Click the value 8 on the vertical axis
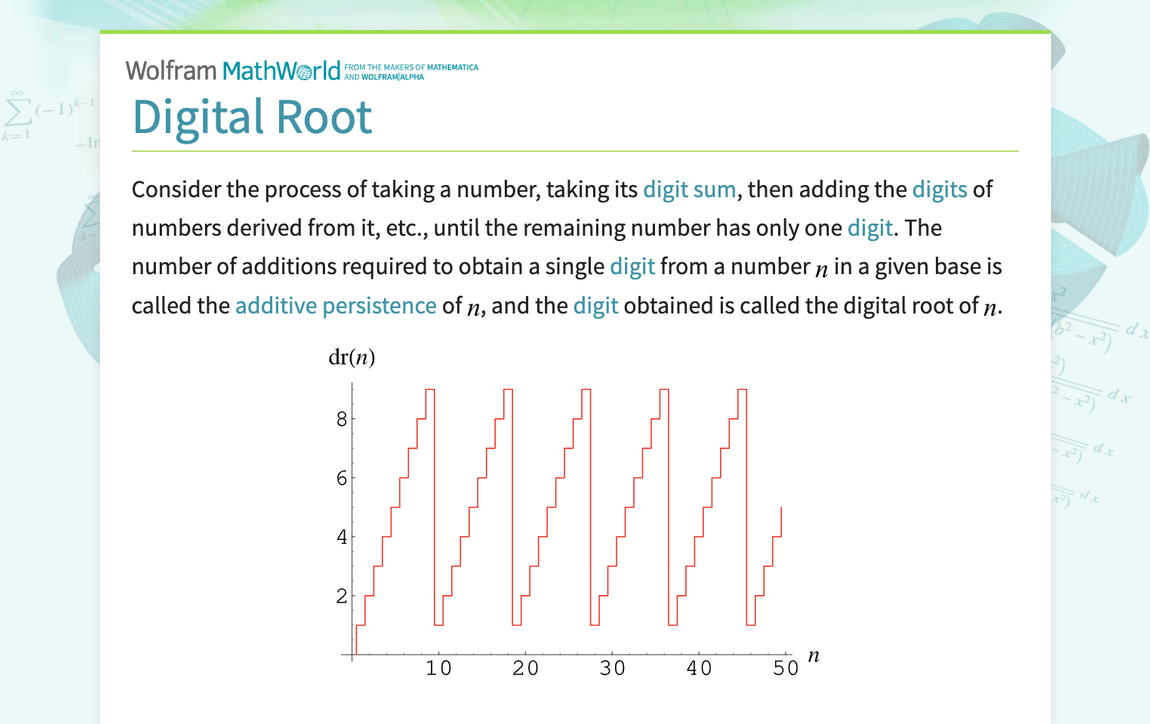Image resolution: width=1150 pixels, height=724 pixels. (x=342, y=419)
